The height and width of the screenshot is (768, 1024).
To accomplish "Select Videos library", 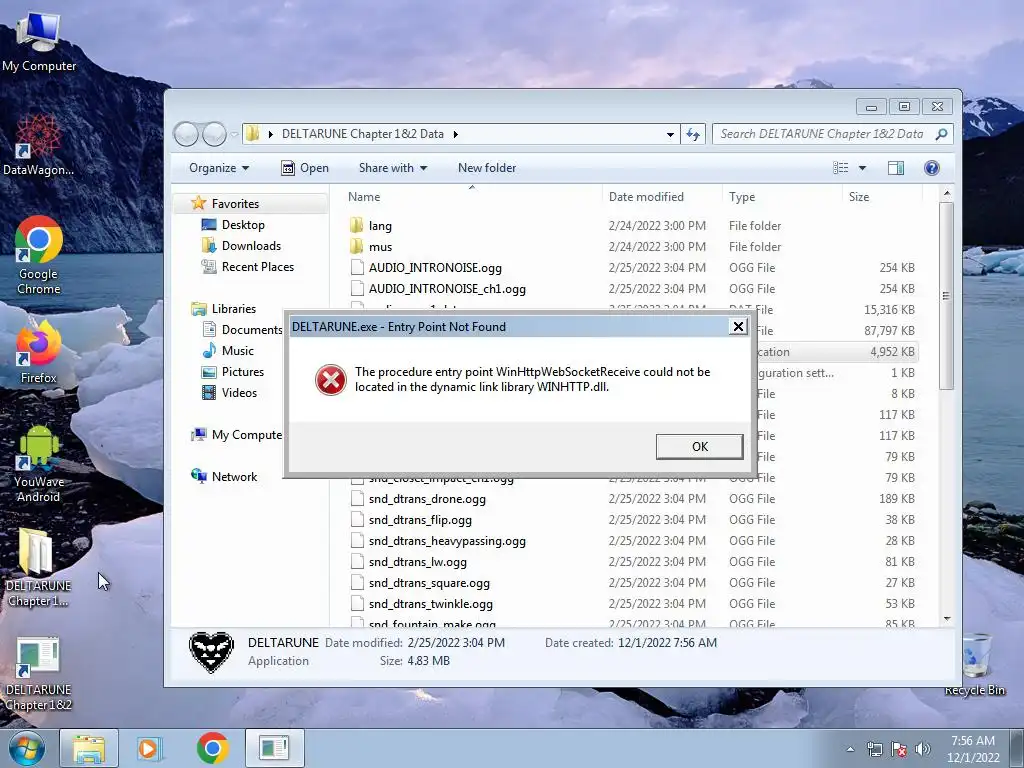I will click(x=230, y=392).
